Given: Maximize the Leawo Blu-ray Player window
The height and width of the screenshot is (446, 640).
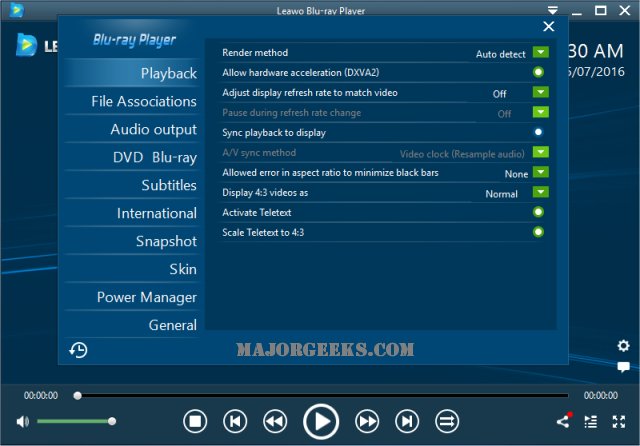Looking at the screenshot, I should (x=600, y=10).
